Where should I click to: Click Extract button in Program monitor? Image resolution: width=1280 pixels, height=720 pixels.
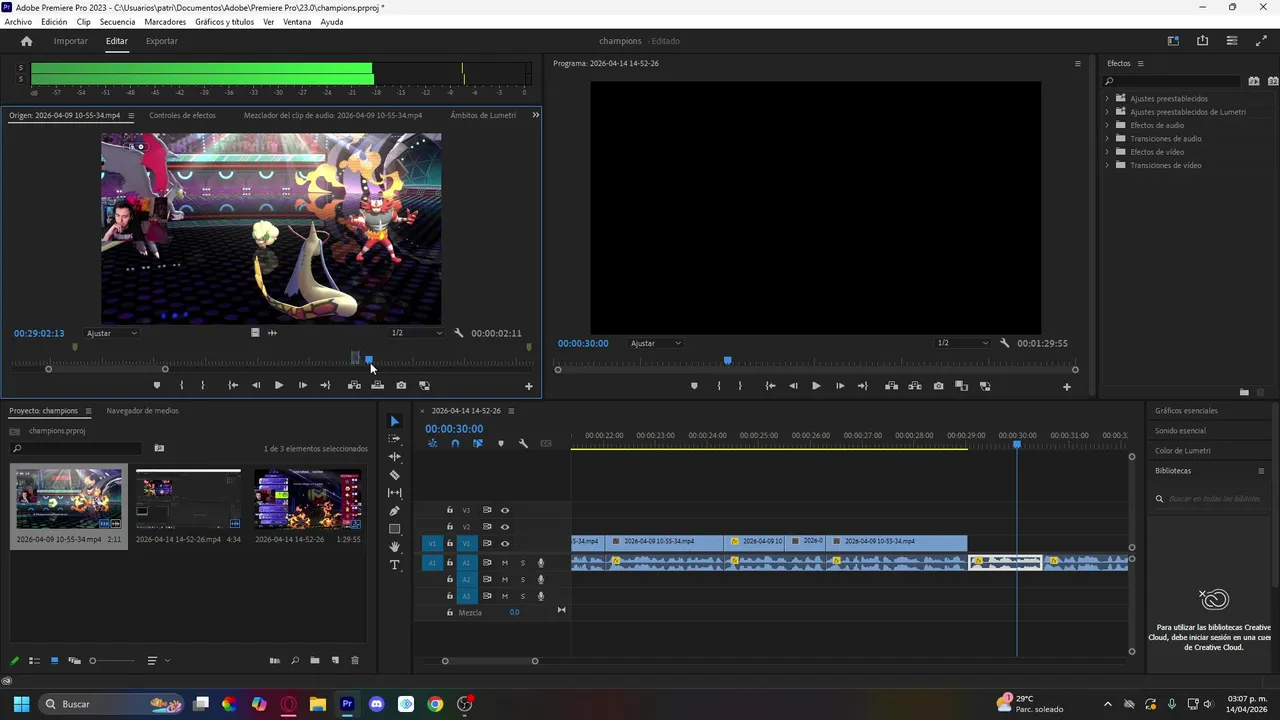(914, 386)
